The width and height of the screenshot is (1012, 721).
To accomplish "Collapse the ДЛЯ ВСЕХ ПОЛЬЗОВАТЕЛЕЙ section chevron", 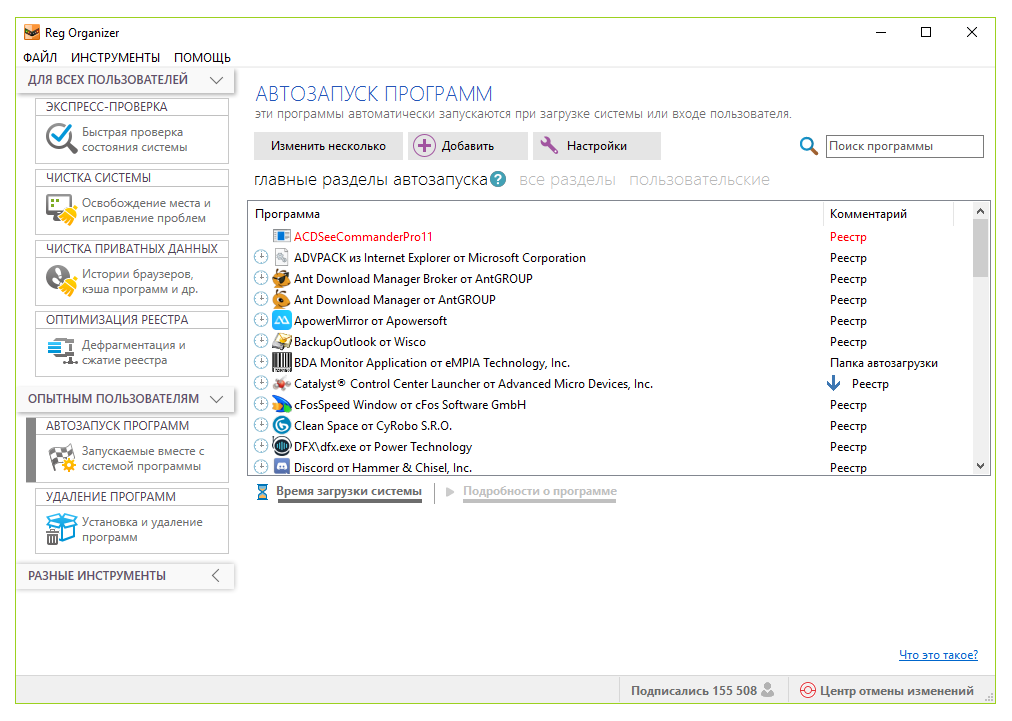I will [x=216, y=80].
